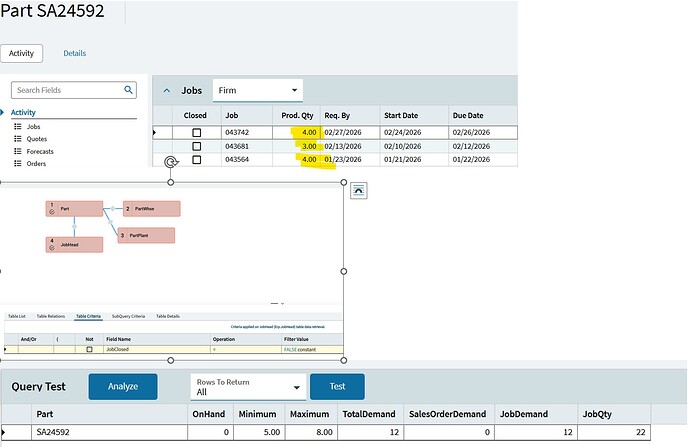The height and width of the screenshot is (447, 690).
Task: Open the Table List tab
Action: [17, 316]
